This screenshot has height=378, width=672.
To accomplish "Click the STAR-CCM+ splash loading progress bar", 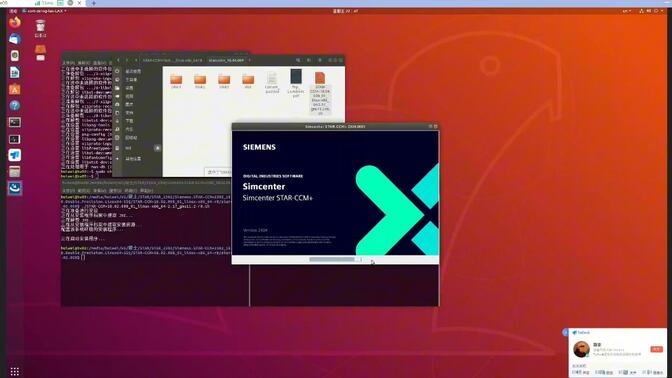I will 335,259.
